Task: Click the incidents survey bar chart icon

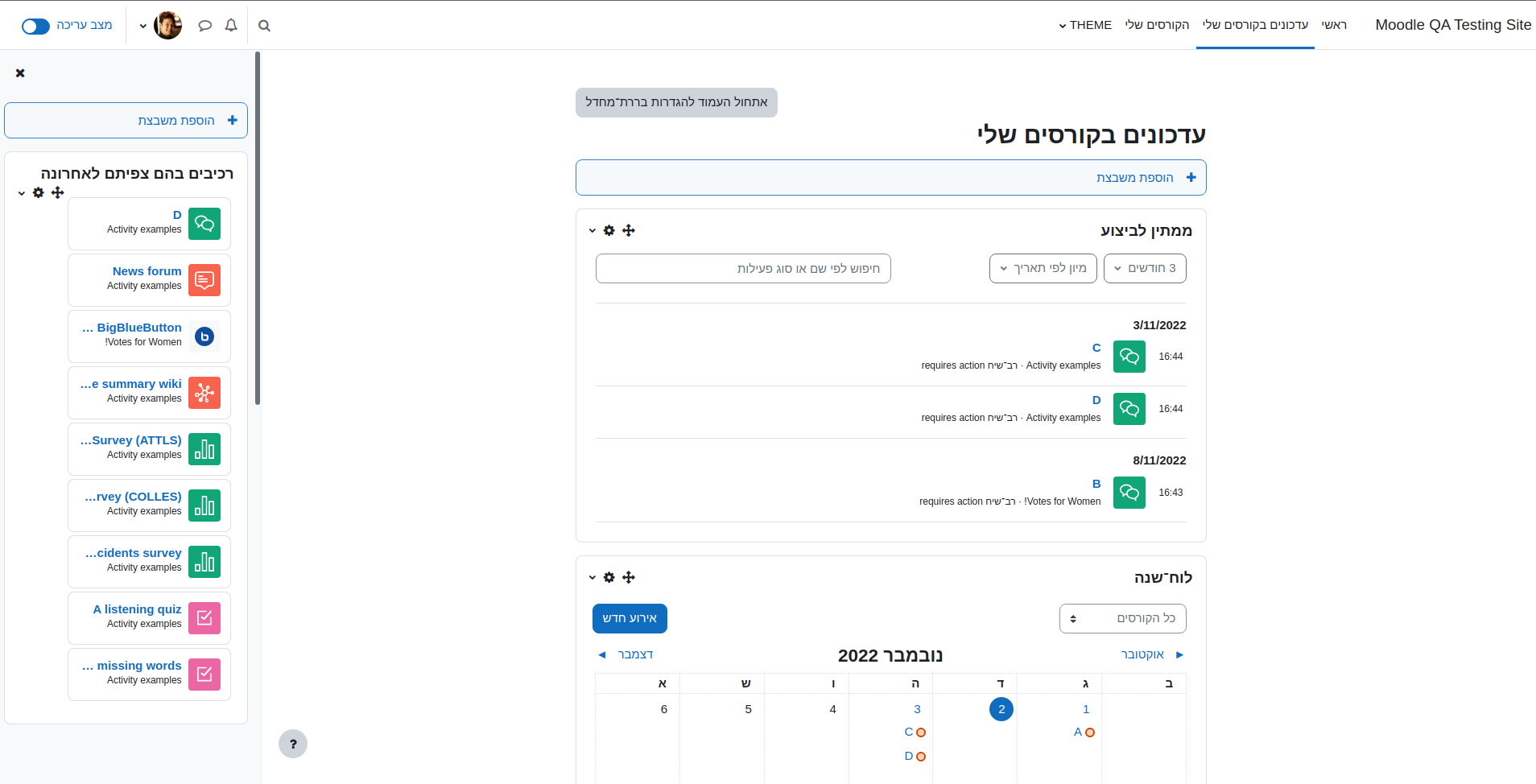Action: pos(204,562)
